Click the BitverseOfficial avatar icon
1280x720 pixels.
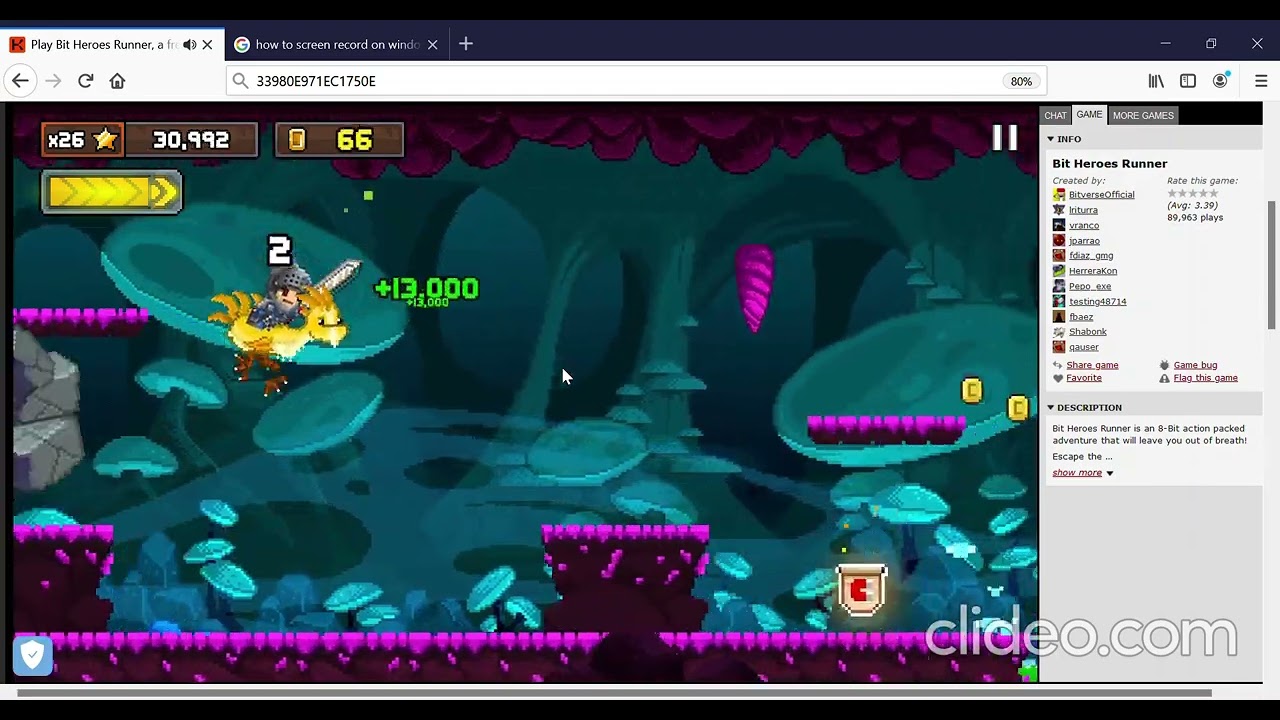(1059, 195)
